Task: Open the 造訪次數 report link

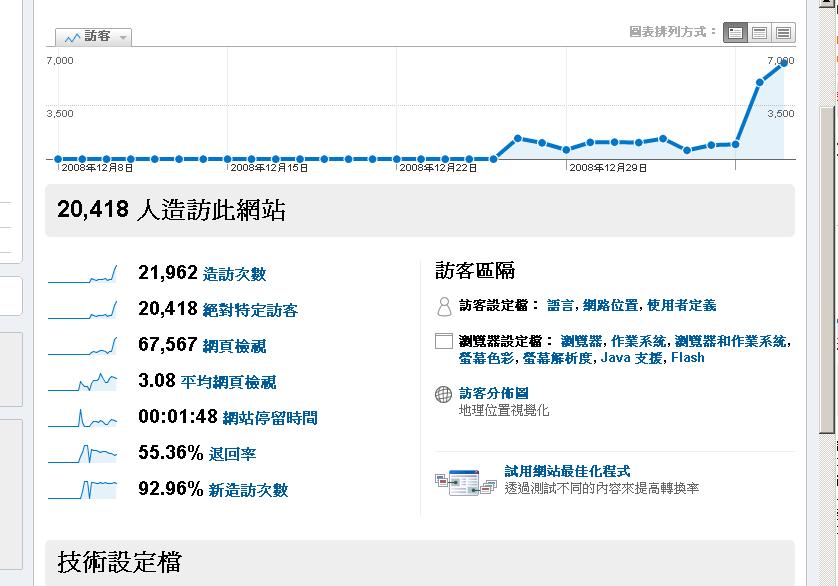Action: click(x=234, y=274)
